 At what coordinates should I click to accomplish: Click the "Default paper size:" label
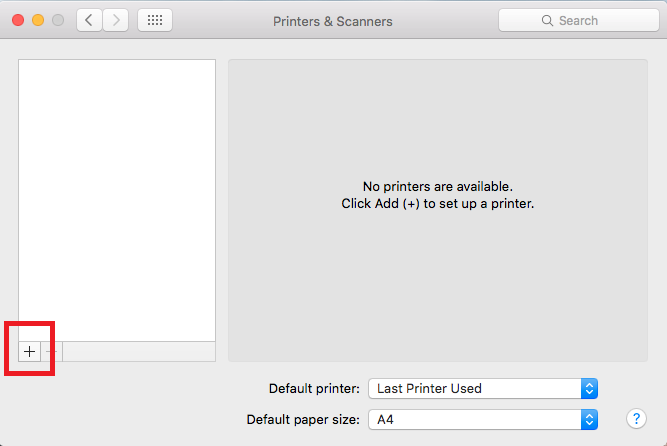(x=303, y=420)
